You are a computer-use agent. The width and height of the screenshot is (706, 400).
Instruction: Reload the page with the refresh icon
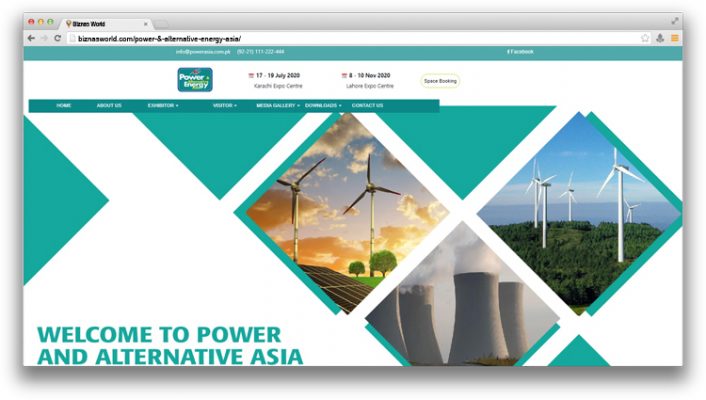coord(58,38)
